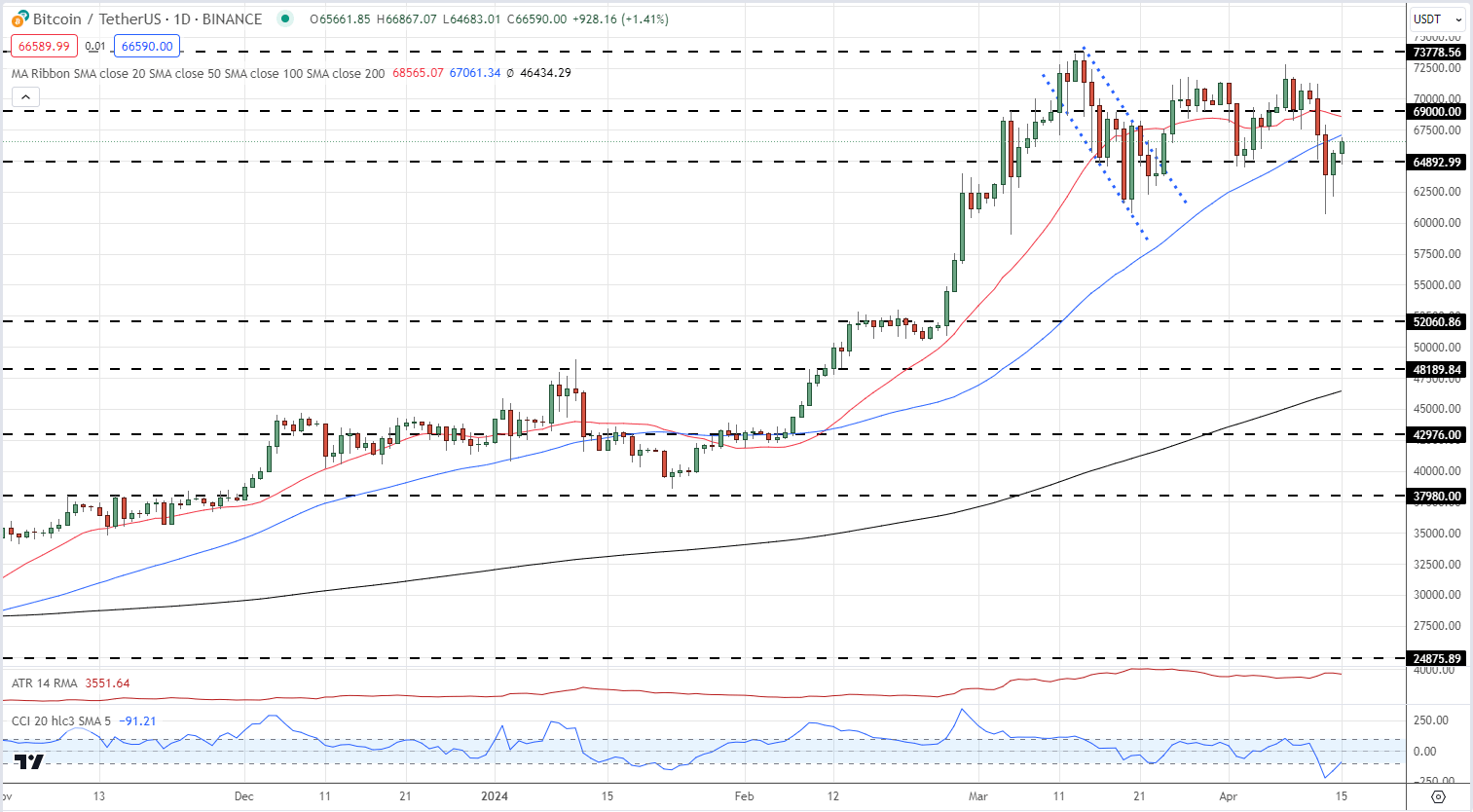Click the Apr label on time axis

1229,796
